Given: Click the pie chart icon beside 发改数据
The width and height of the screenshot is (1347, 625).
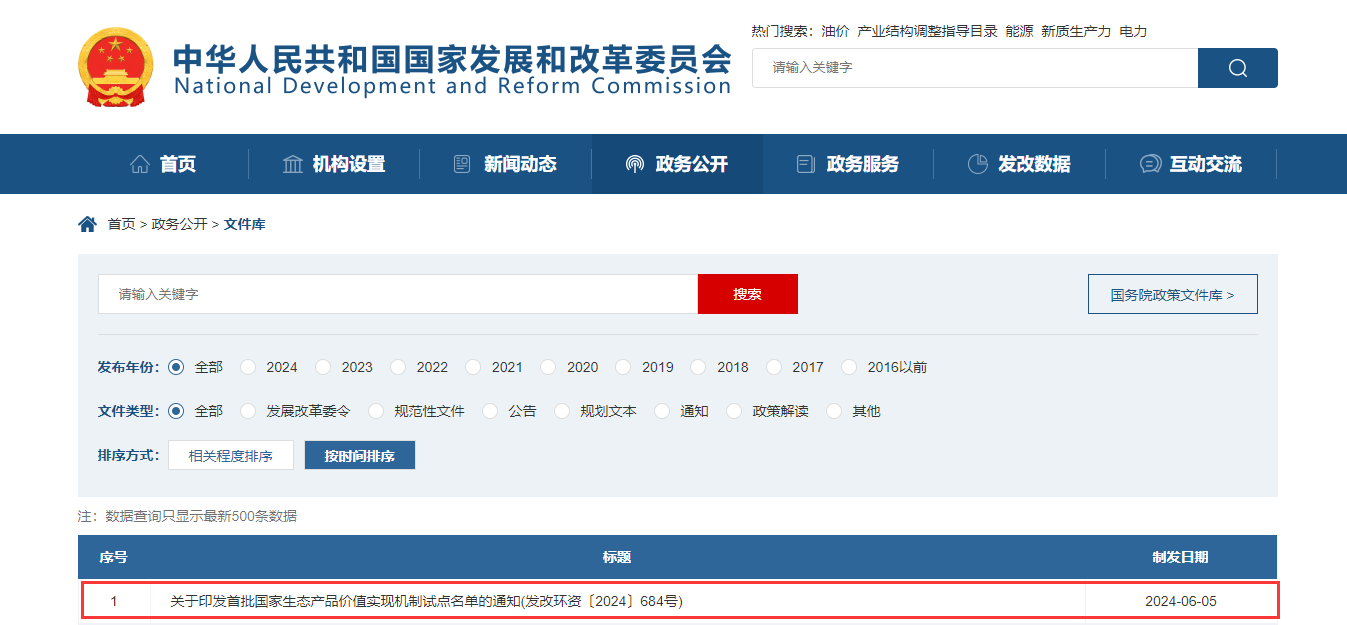Looking at the screenshot, I should point(977,164).
